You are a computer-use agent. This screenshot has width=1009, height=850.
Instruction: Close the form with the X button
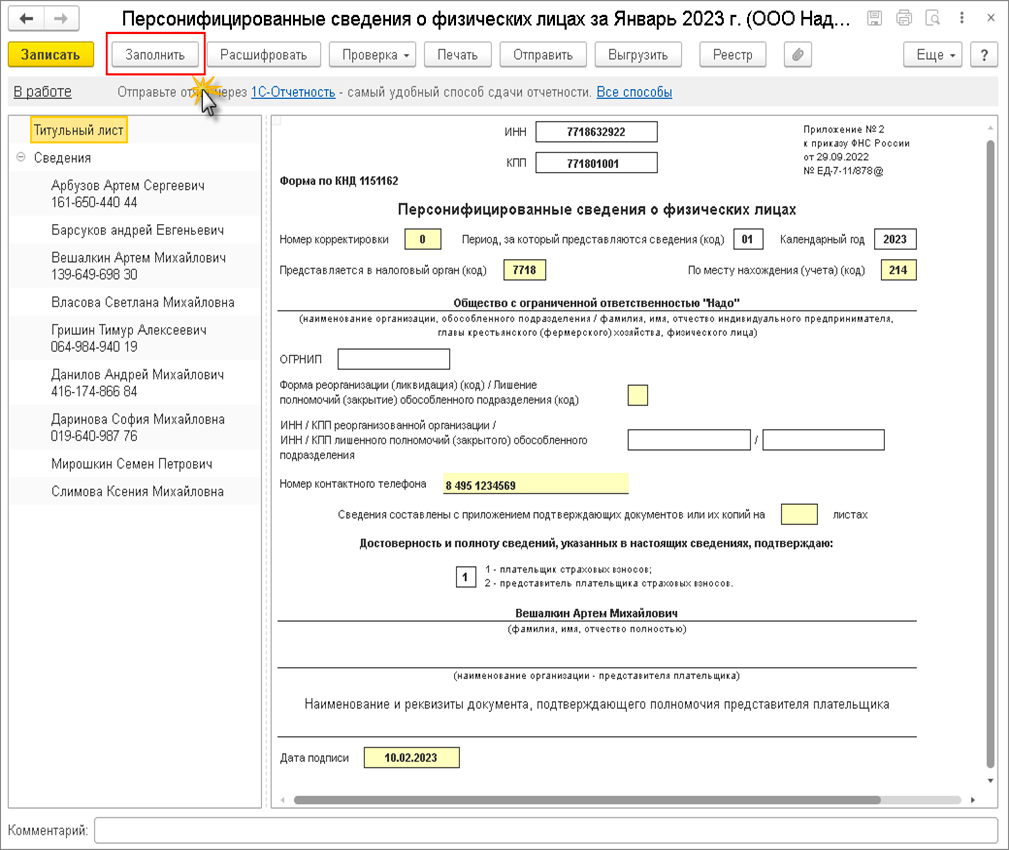tap(991, 18)
